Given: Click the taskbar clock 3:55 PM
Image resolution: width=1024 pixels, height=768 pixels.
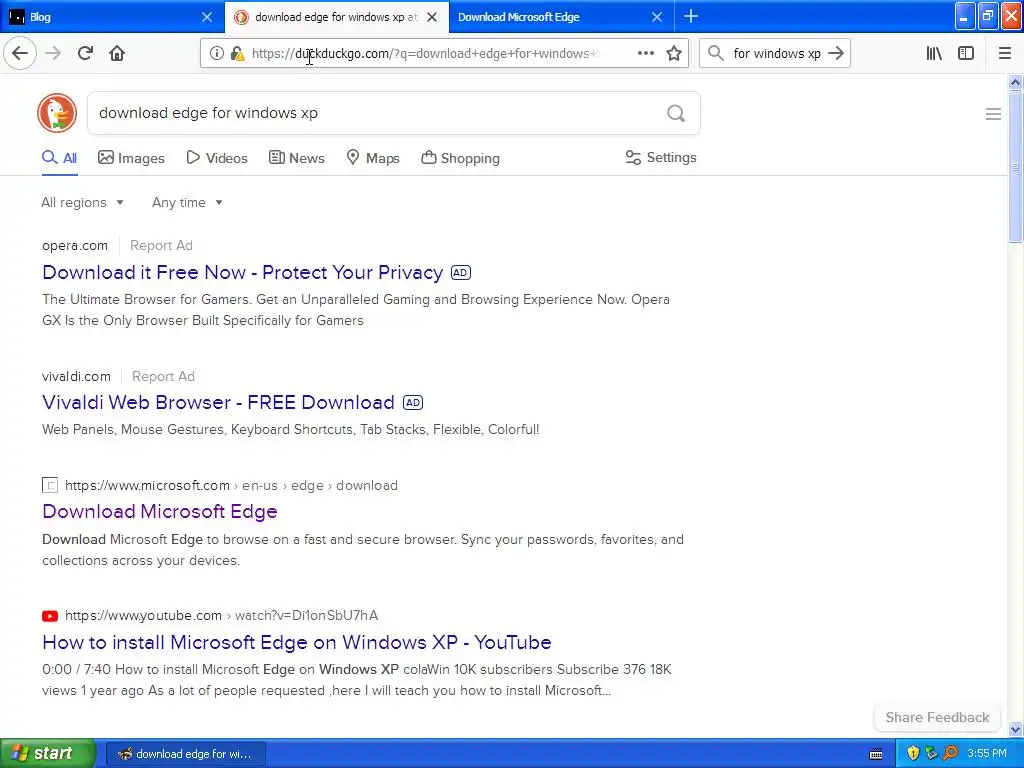Looking at the screenshot, I should point(986,754).
